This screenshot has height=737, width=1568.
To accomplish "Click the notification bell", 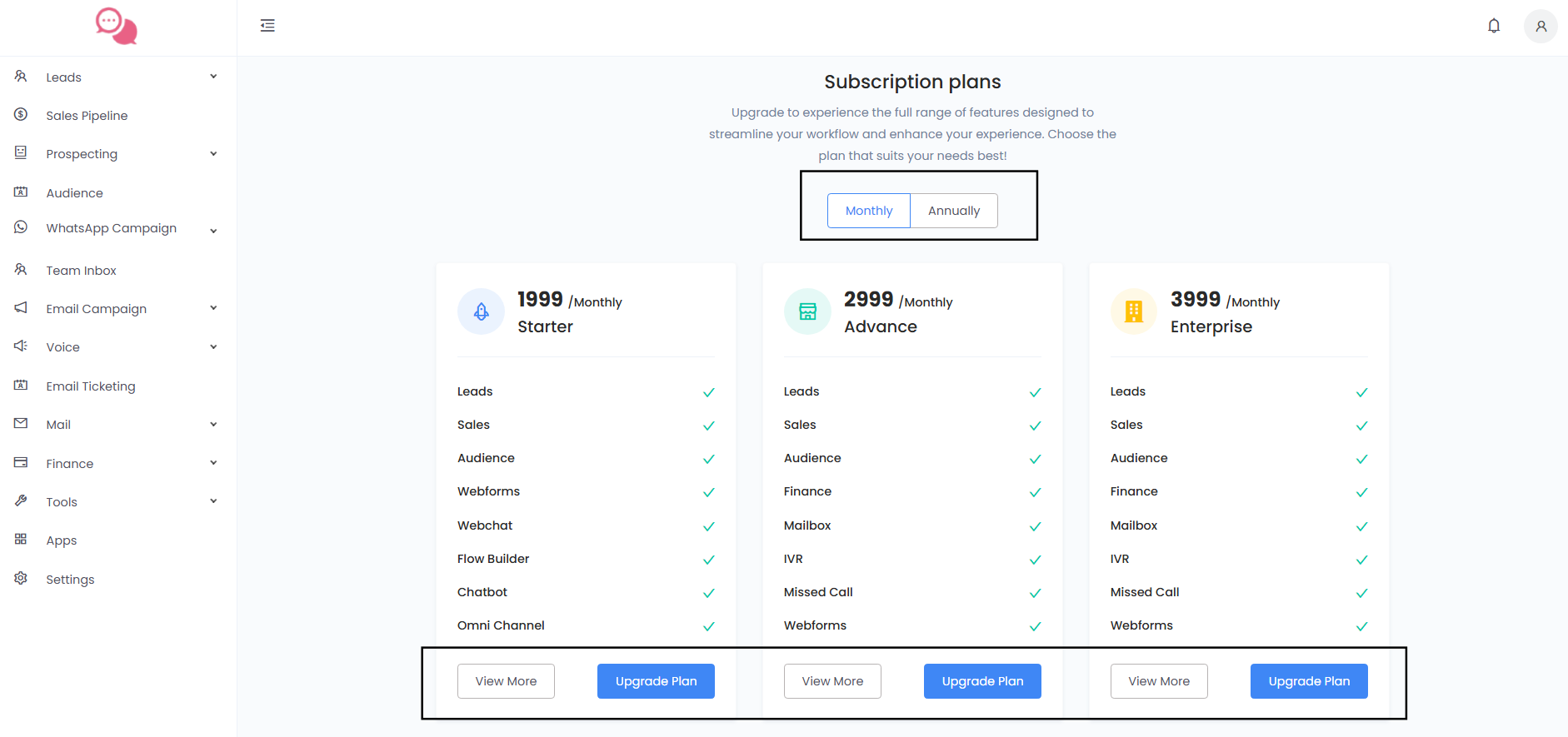I will click(x=1494, y=26).
